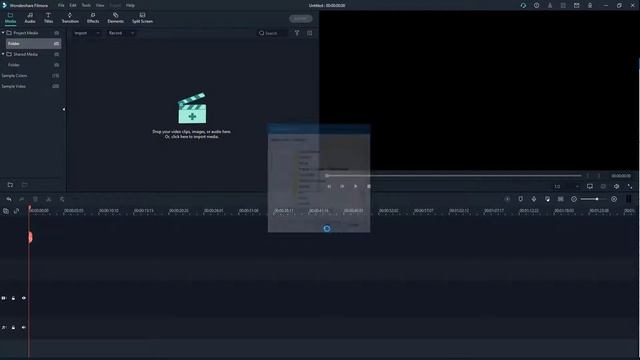Collapse the Project Media tree node
640x360 pixels.
tap(3, 33)
